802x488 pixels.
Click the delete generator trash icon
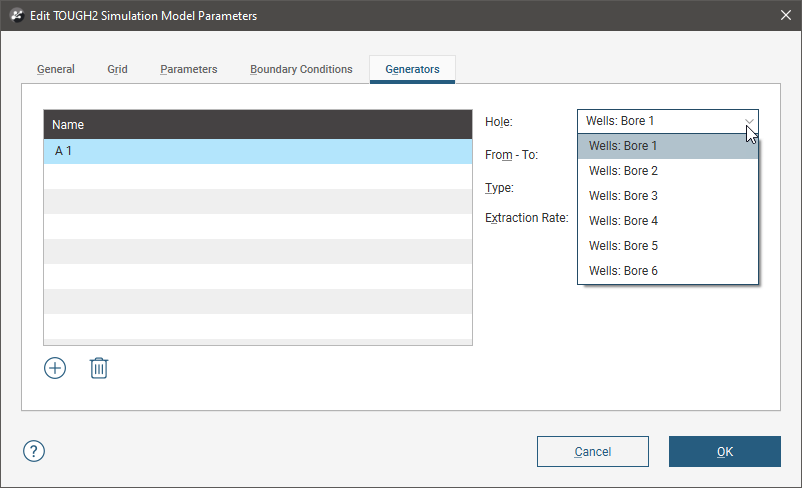[99, 368]
